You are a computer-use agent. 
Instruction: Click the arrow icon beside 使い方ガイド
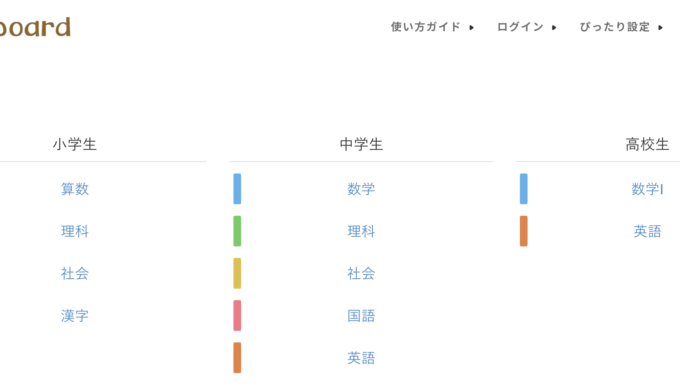[471, 27]
